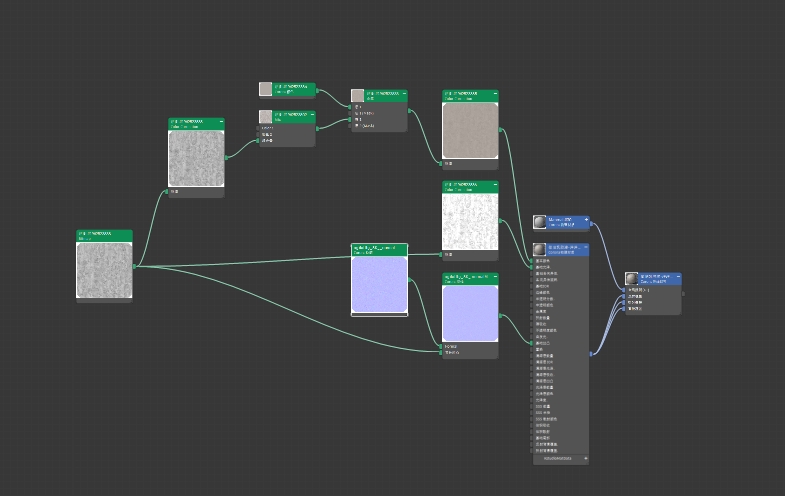Collapse the beige Color Correction node

pos(496,94)
